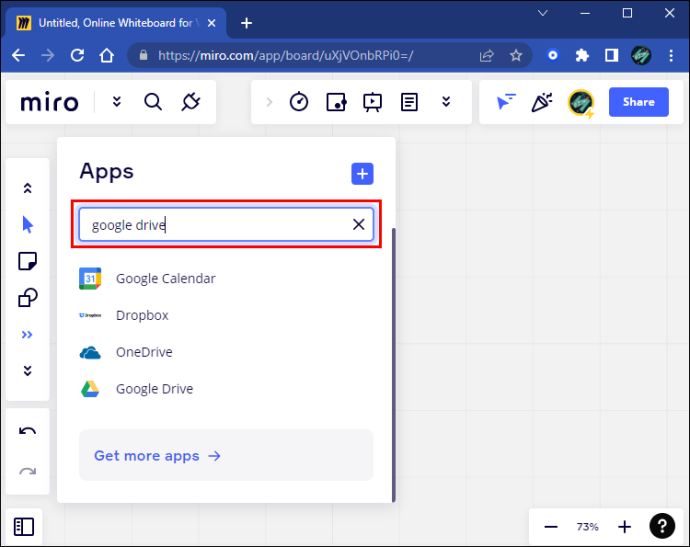Open the user avatar in miro toolbar
This screenshot has height=547, width=690.
[x=581, y=103]
